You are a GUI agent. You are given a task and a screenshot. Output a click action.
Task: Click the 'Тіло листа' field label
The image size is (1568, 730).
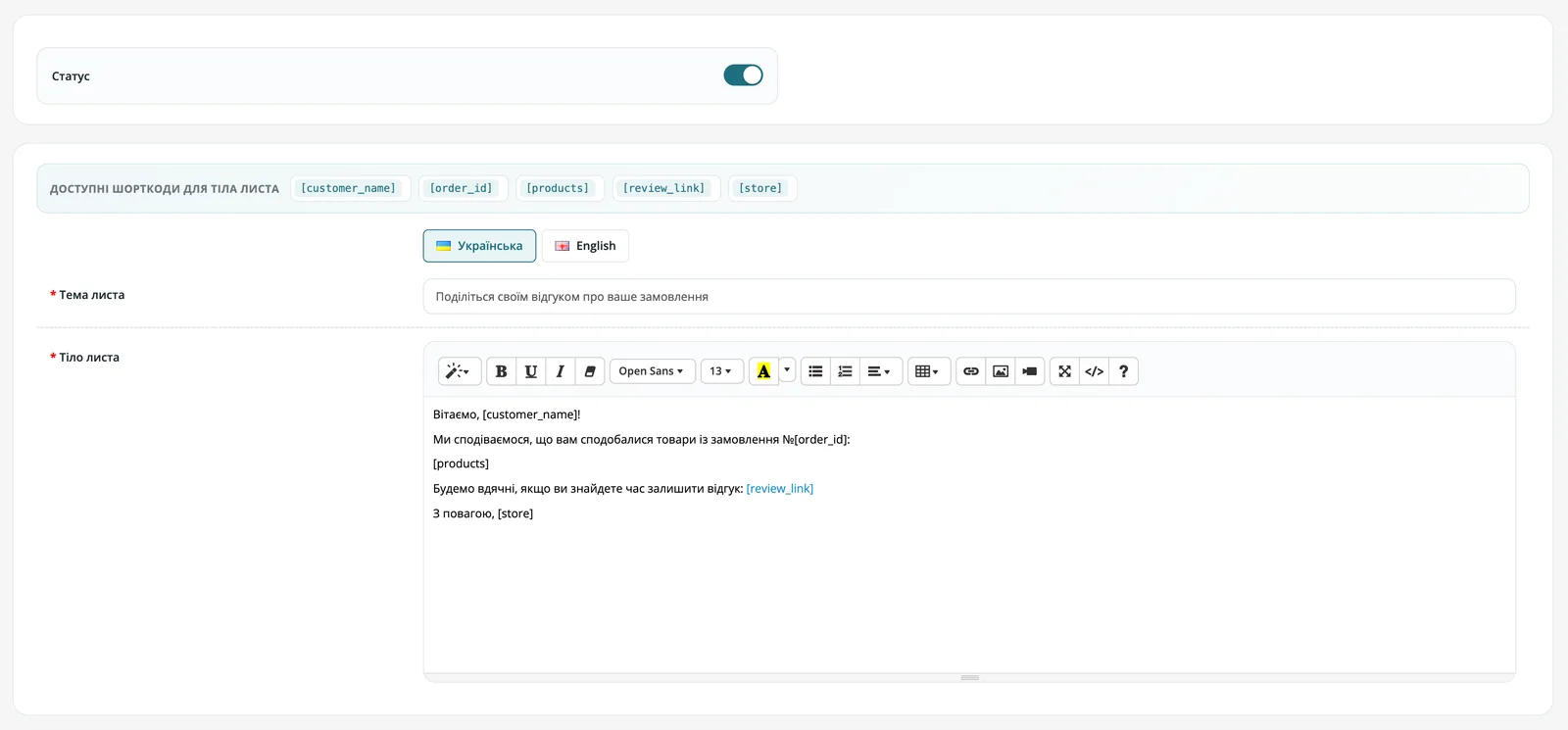click(89, 358)
